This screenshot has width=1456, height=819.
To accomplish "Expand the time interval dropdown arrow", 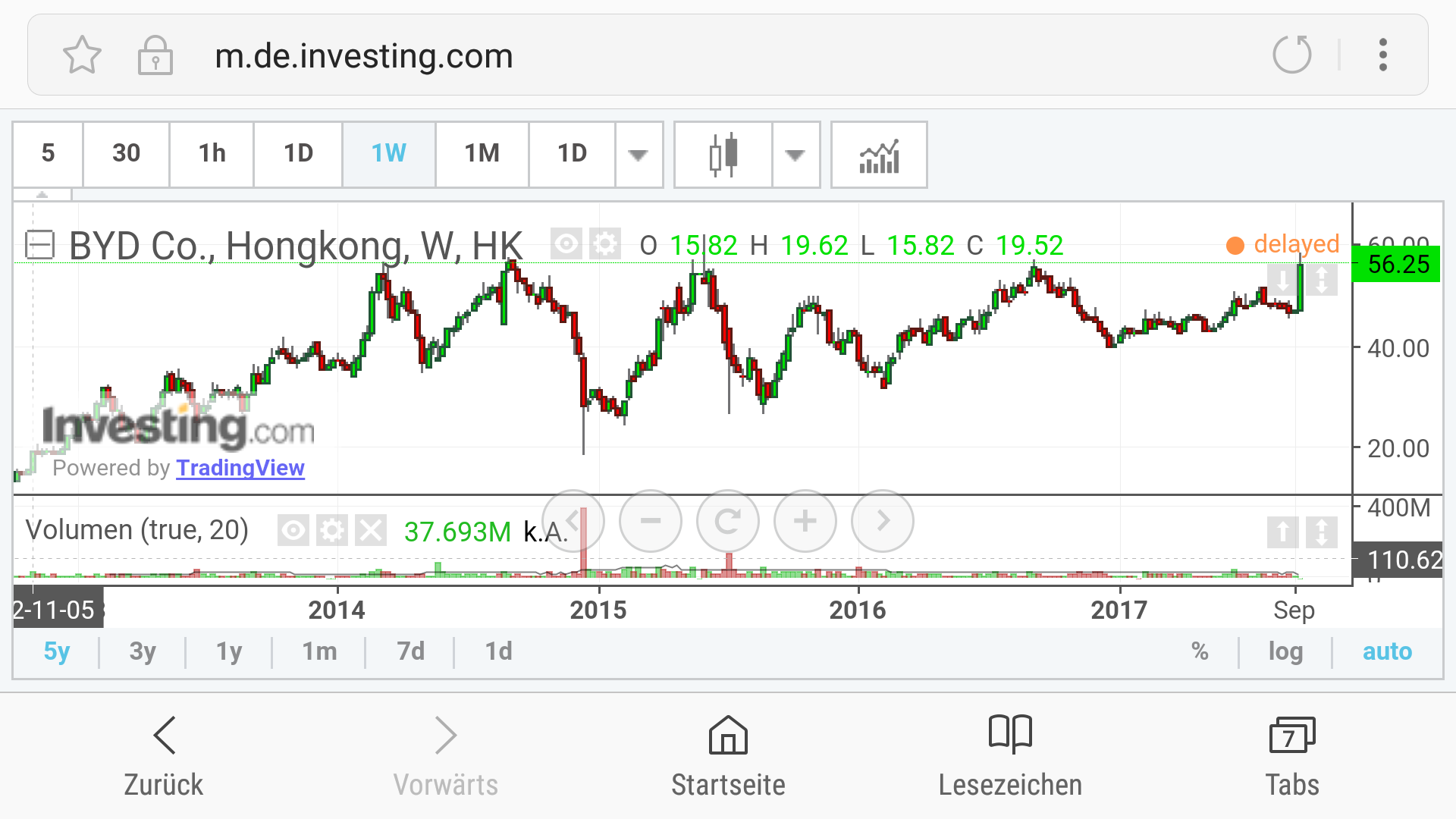I will tap(639, 155).
